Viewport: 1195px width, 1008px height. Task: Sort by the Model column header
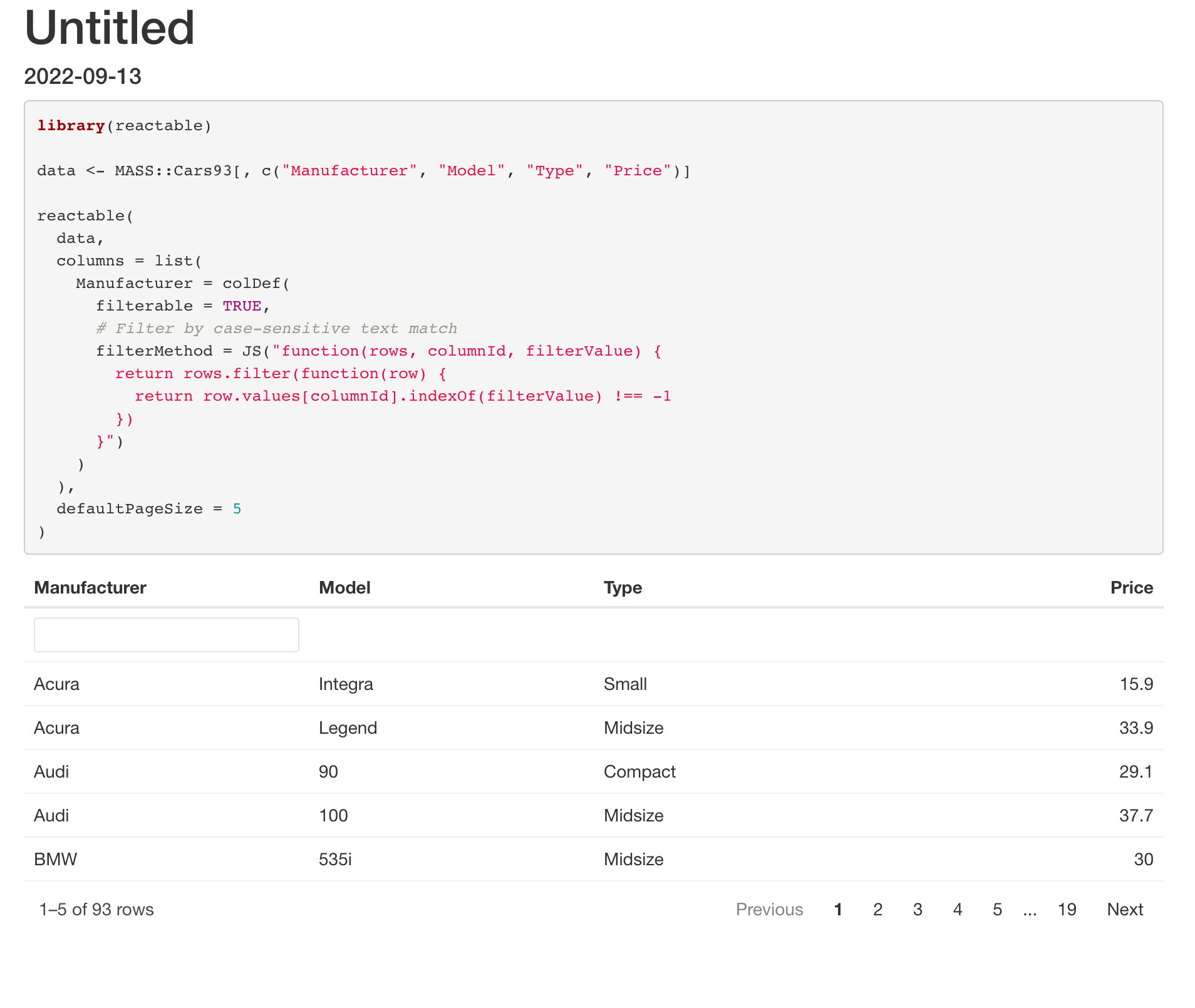pos(344,588)
